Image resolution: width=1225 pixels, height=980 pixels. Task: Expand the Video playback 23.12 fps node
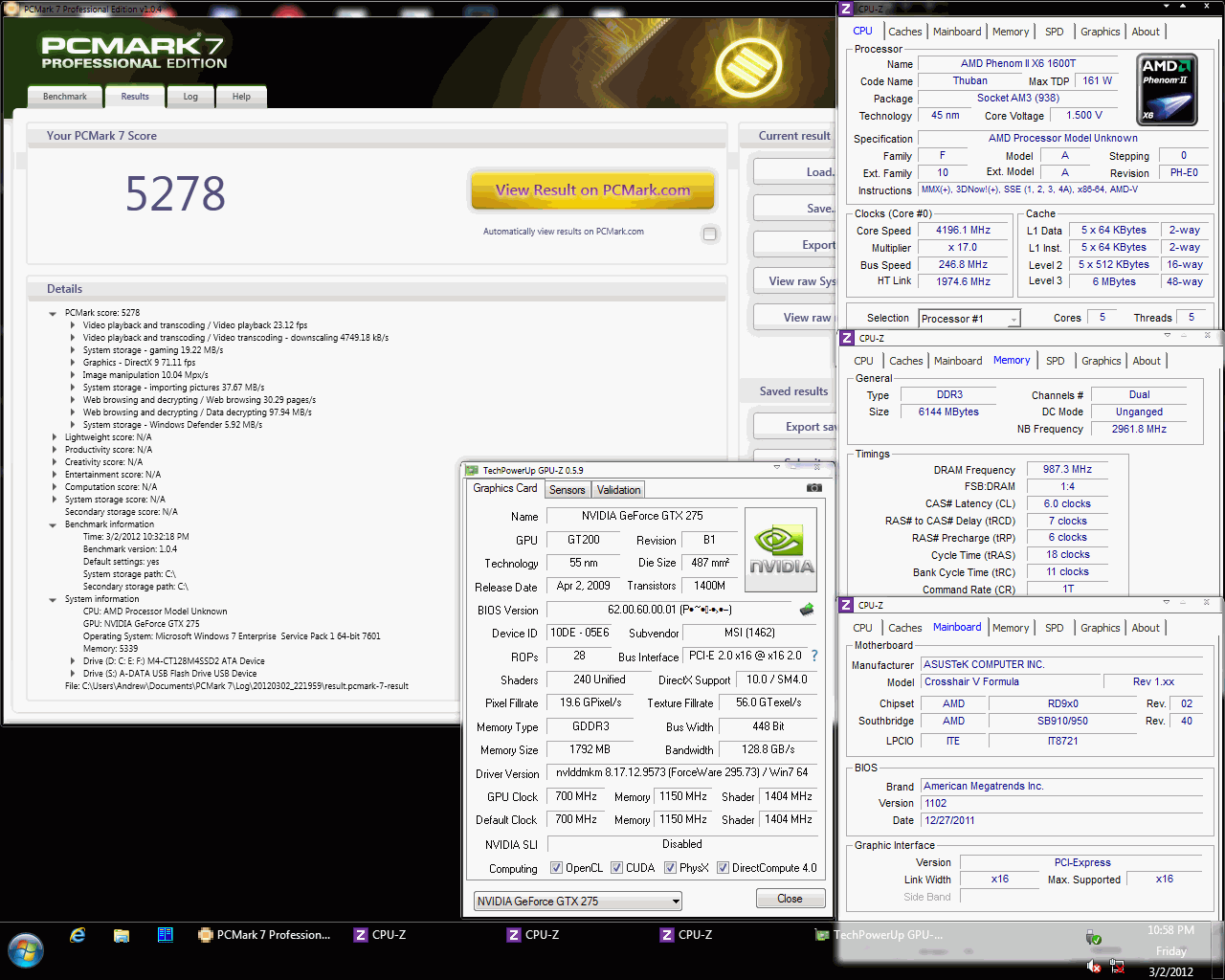pos(73,325)
